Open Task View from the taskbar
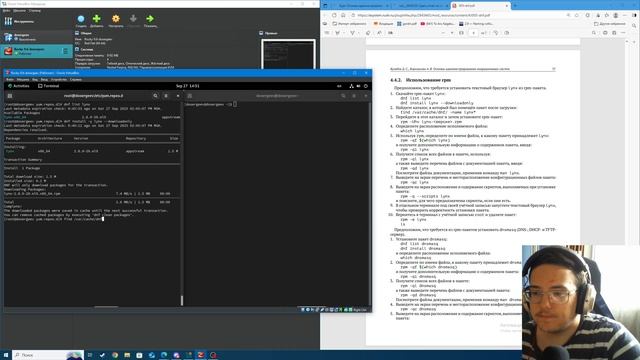 coord(90,355)
